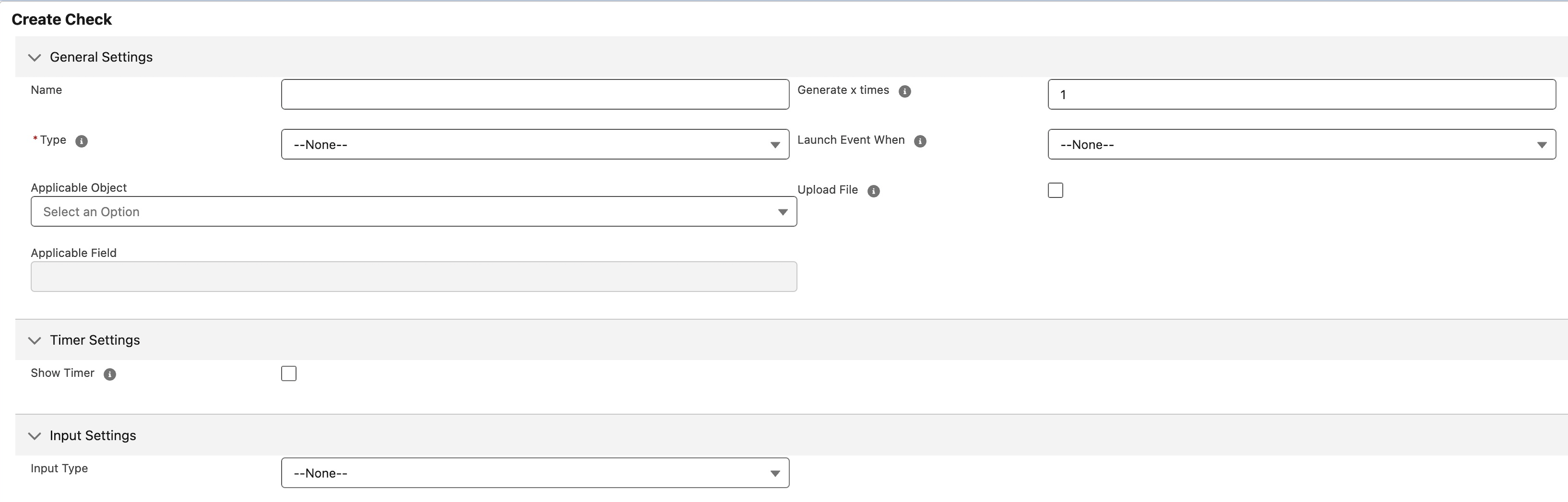
Task: Focus the Name text field
Action: (x=534, y=95)
